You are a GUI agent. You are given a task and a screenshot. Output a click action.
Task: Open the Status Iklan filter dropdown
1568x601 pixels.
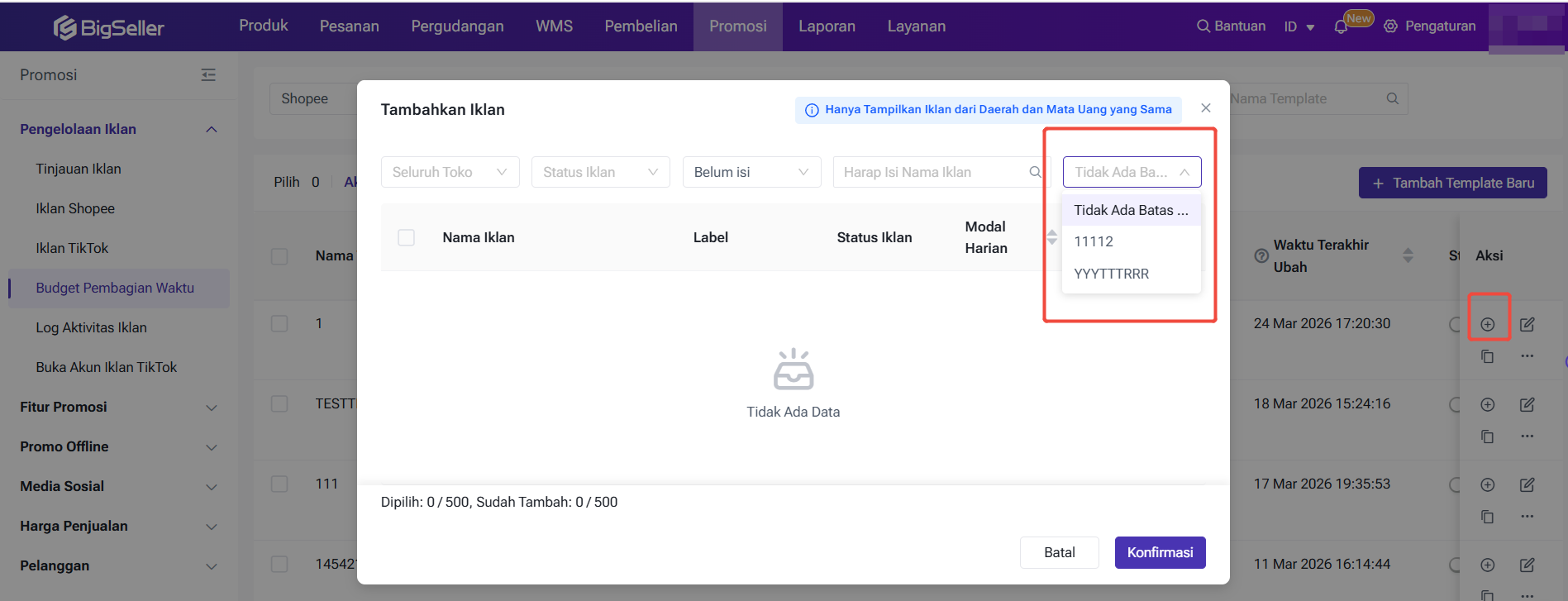pyautogui.click(x=600, y=172)
